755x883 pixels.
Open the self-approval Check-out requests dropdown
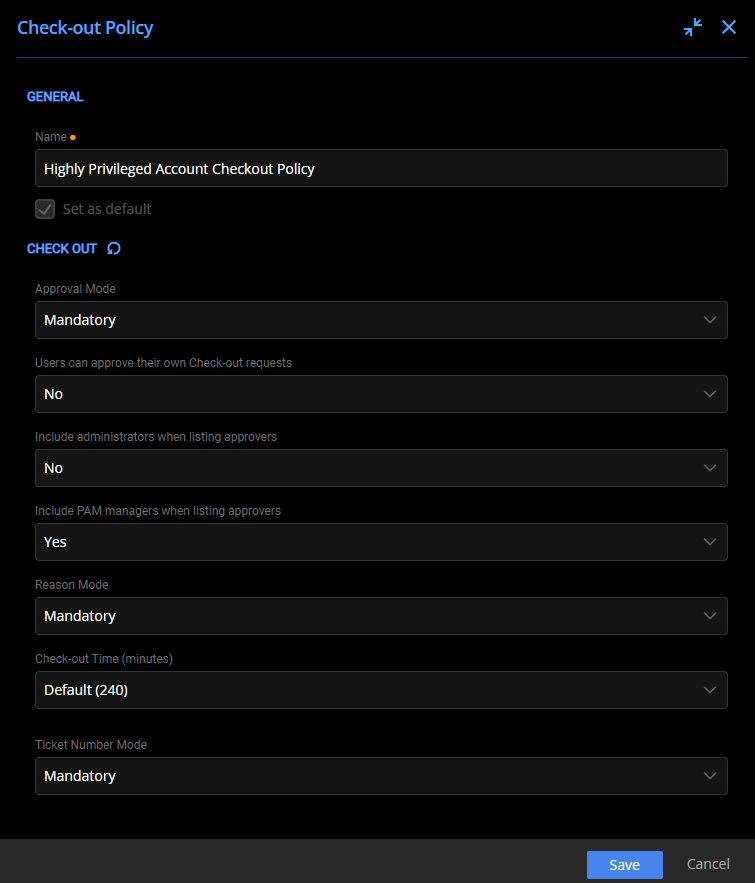click(380, 394)
